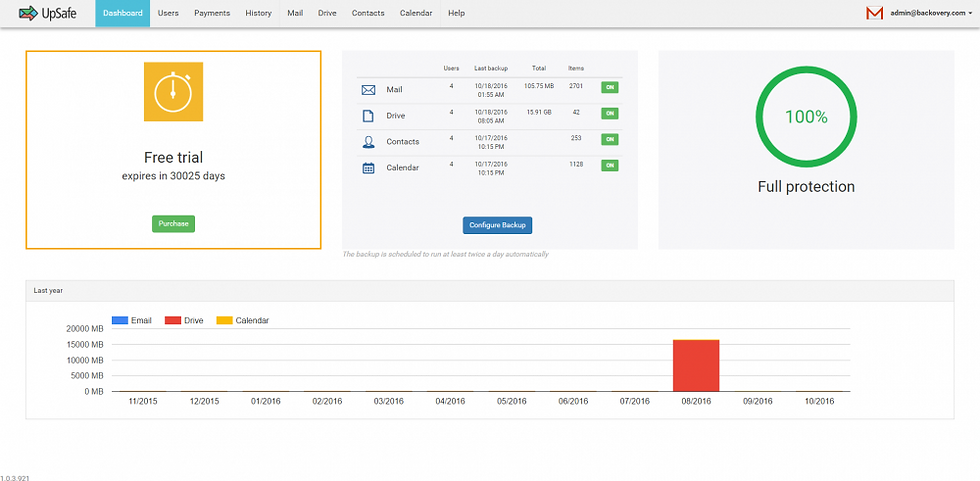Open the admin@backovery.com account dropdown
The image size is (980, 481).
point(929,13)
